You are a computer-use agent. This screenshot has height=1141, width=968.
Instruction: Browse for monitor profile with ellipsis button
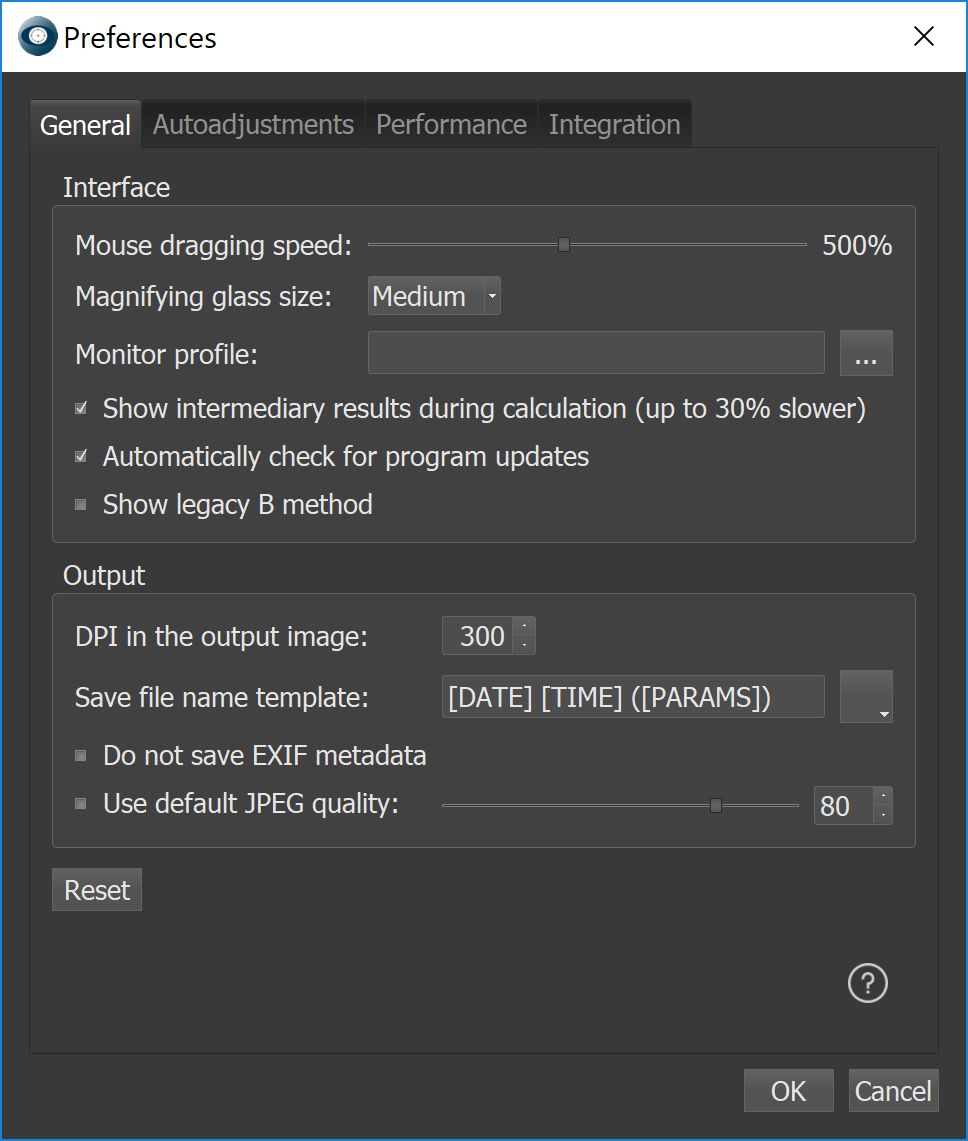pyautogui.click(x=866, y=354)
